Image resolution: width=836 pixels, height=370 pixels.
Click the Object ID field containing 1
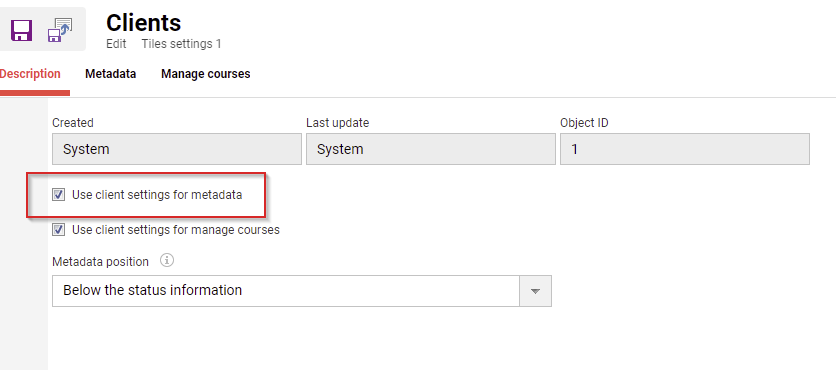(x=685, y=149)
